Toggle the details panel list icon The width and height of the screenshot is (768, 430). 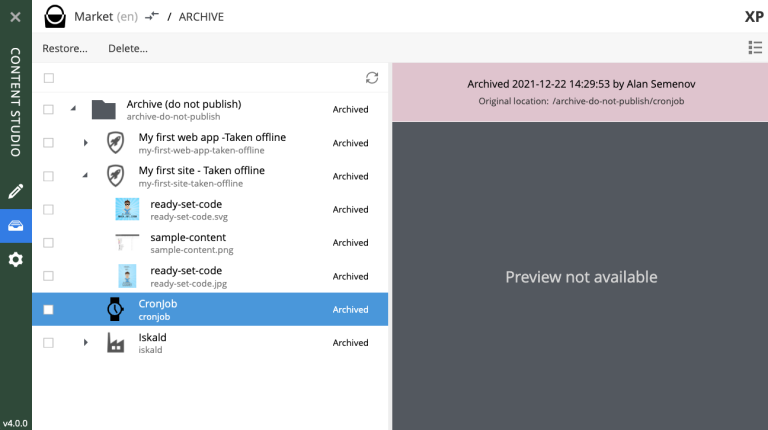click(x=754, y=48)
